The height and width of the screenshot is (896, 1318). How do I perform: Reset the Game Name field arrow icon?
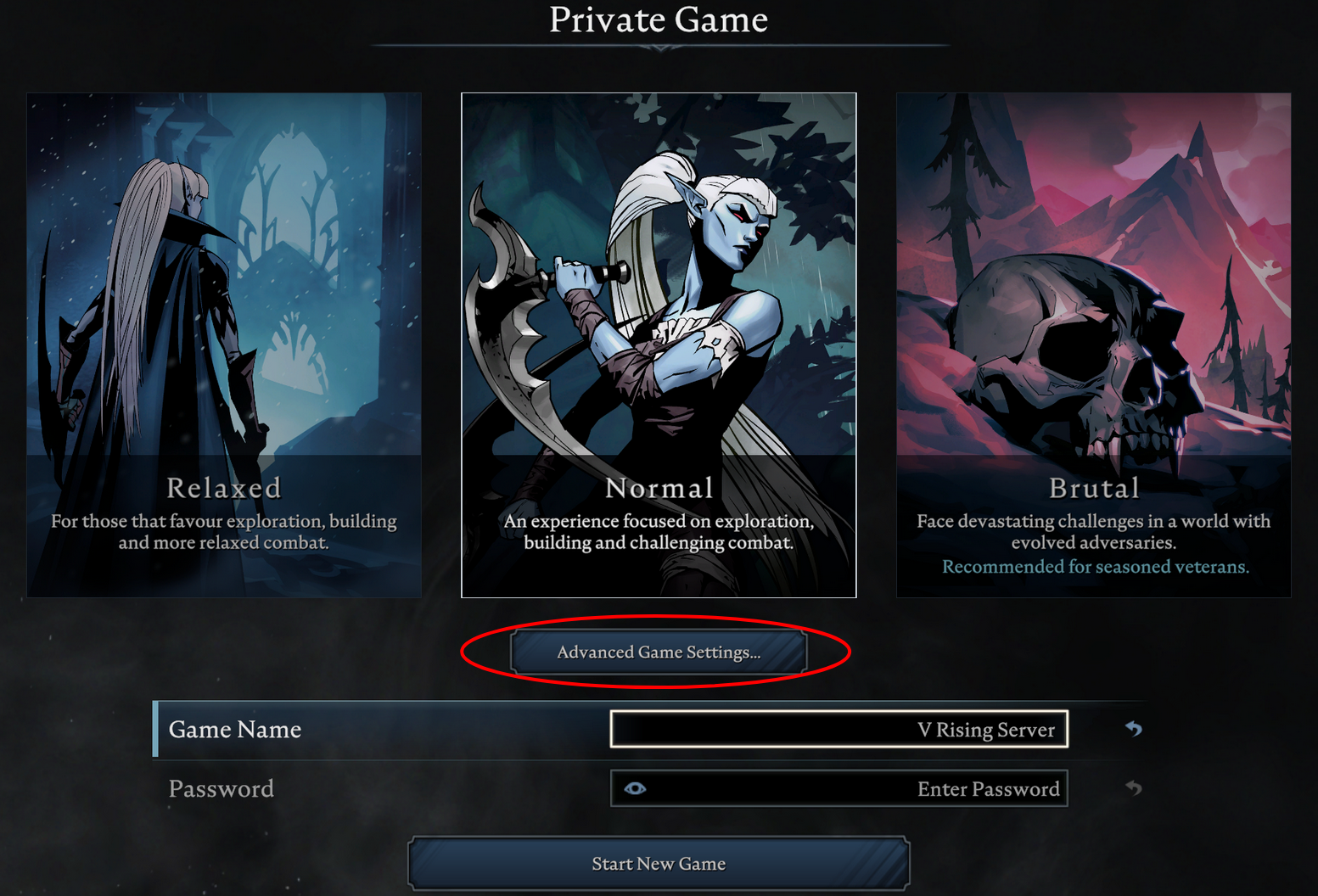[1134, 729]
